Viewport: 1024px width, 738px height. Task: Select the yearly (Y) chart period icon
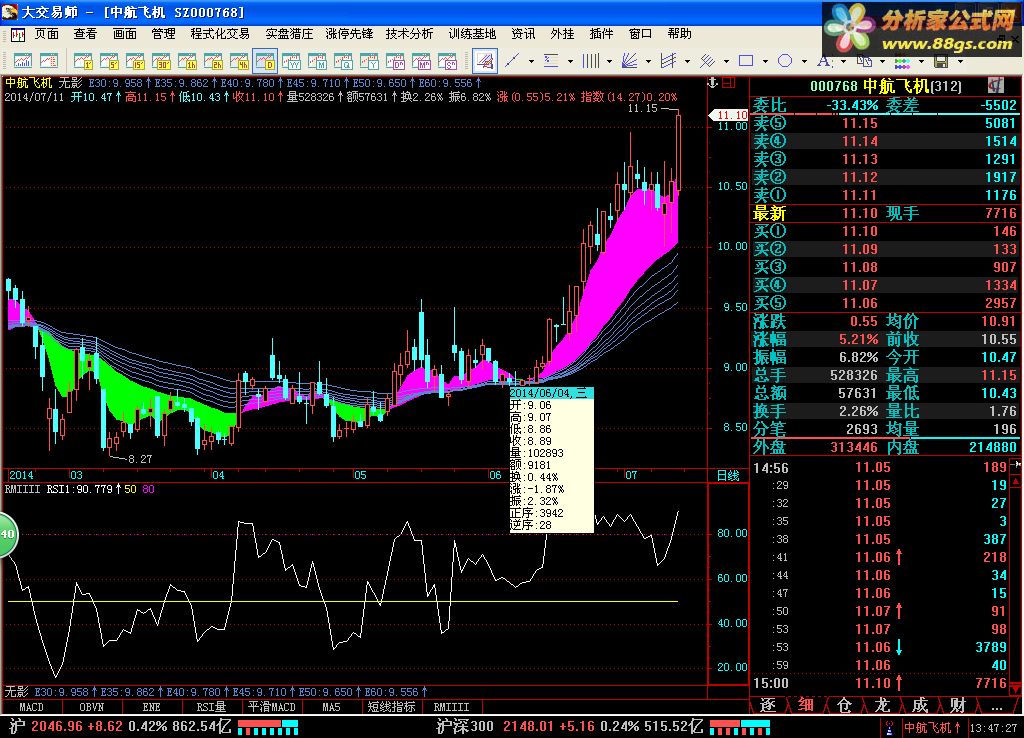[x=370, y=61]
